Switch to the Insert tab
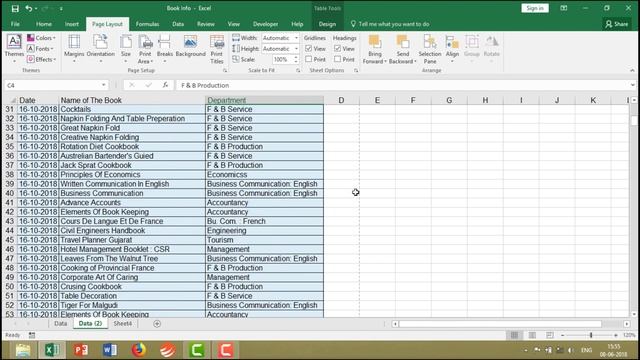 coord(71,24)
